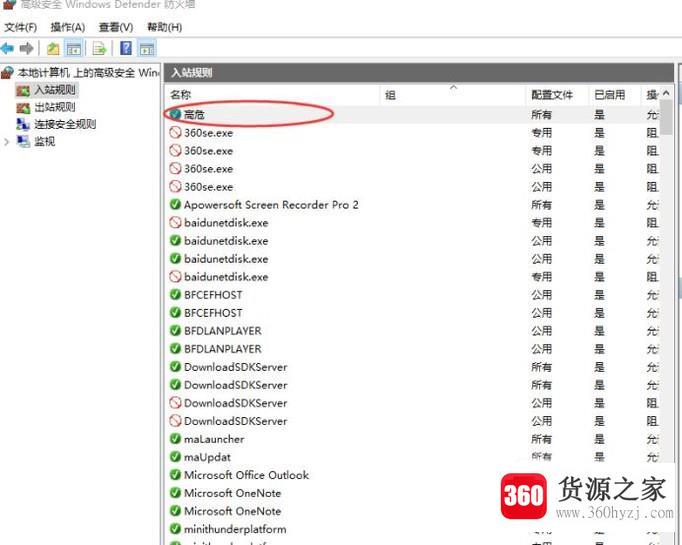The image size is (682, 545).
Task: Open the 文件(F) menu
Action: (x=20, y=27)
